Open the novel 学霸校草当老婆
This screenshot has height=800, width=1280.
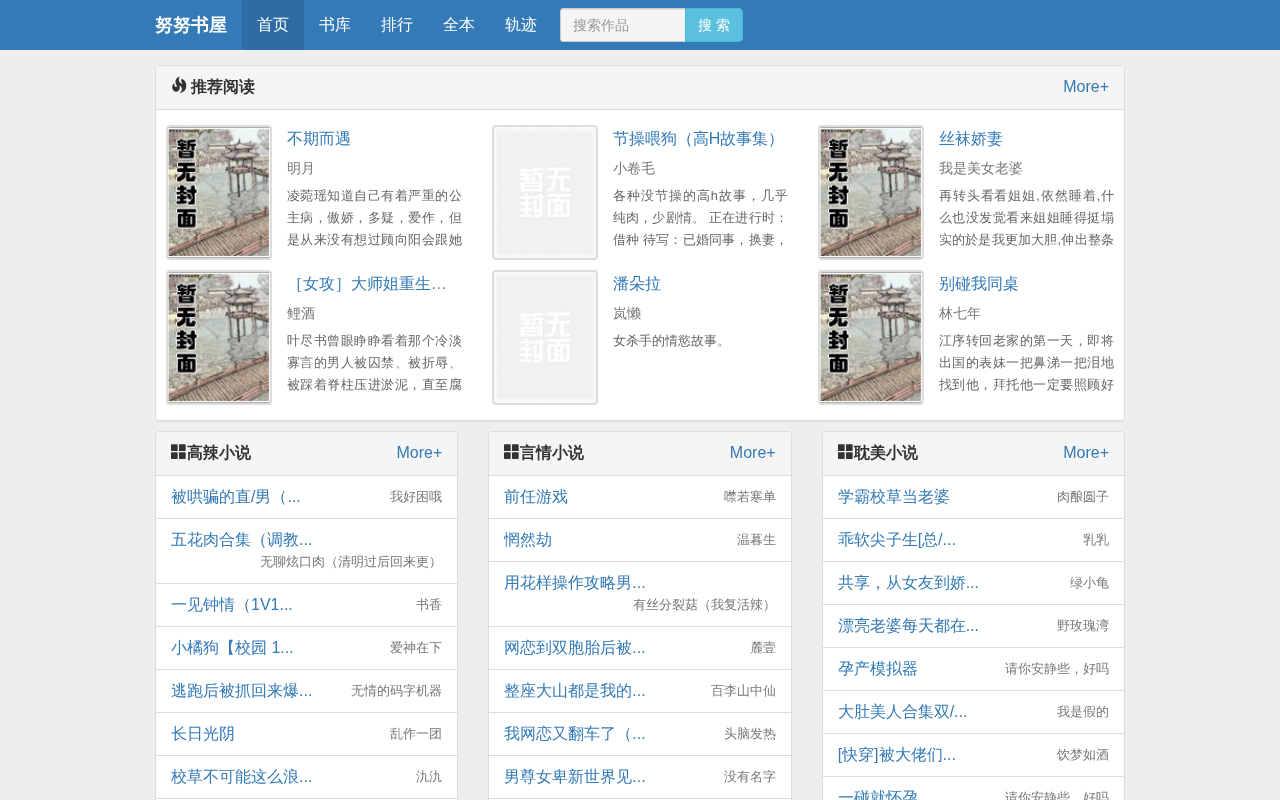(x=894, y=497)
